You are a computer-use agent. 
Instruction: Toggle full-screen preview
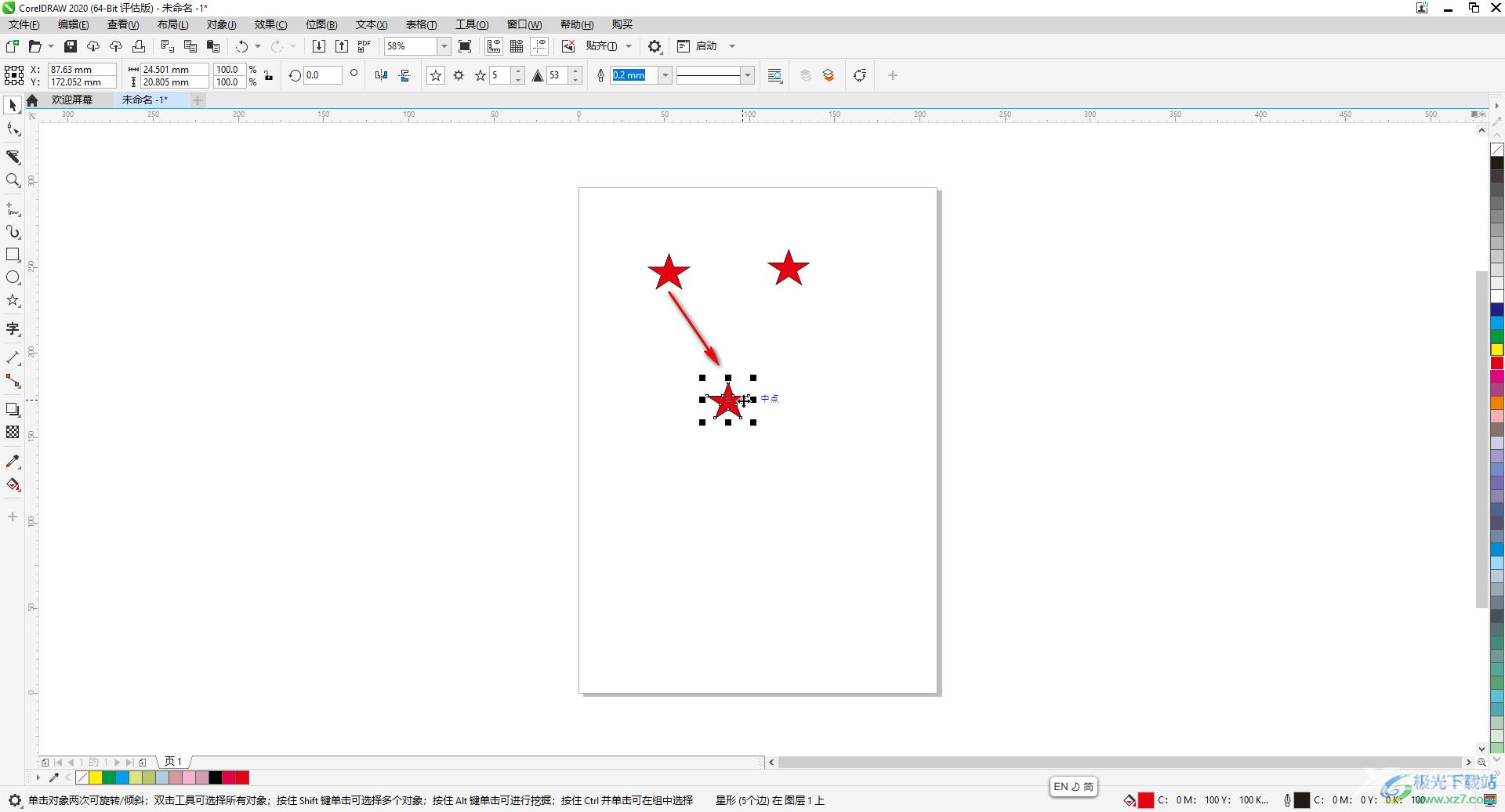465,46
